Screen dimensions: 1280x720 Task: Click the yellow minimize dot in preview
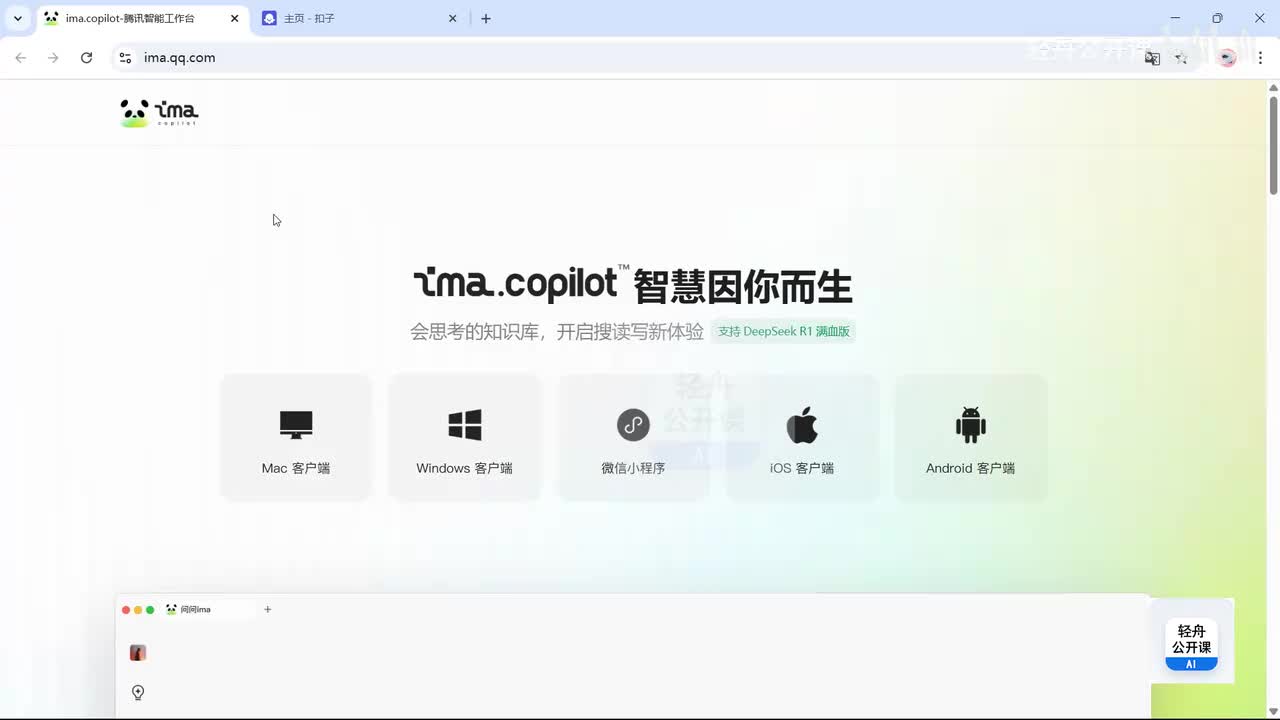[138, 610]
